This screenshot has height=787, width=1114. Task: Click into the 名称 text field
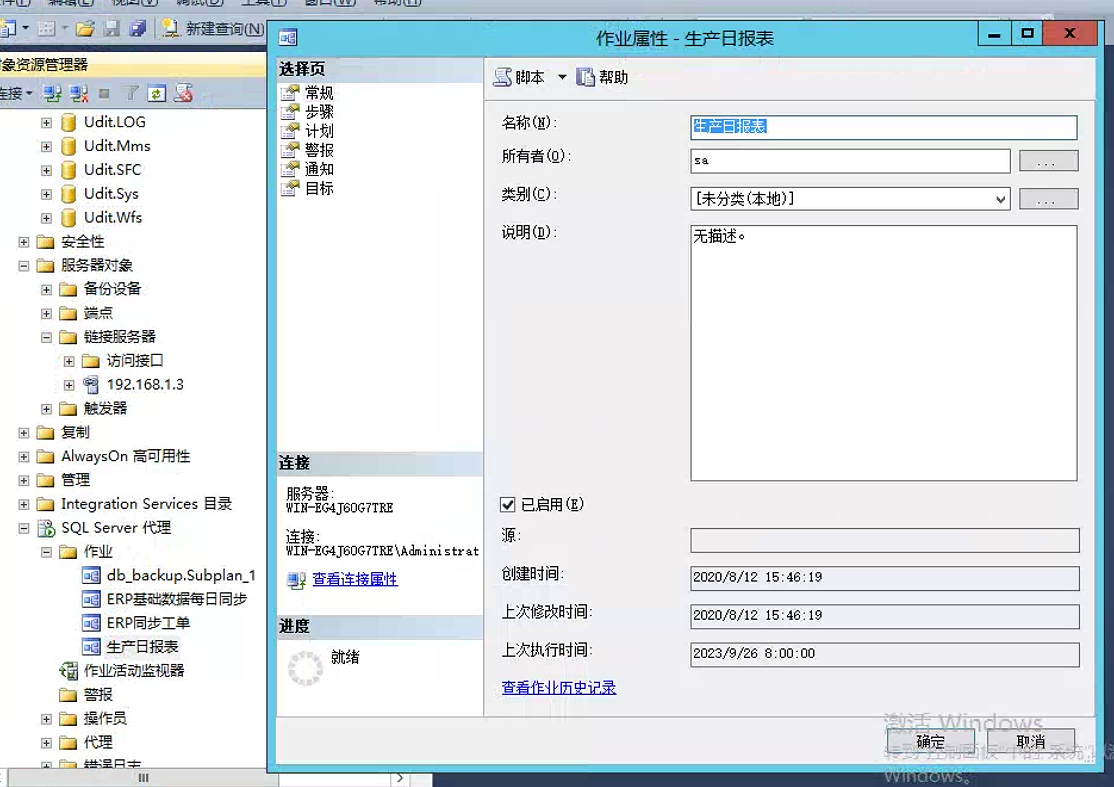click(883, 127)
